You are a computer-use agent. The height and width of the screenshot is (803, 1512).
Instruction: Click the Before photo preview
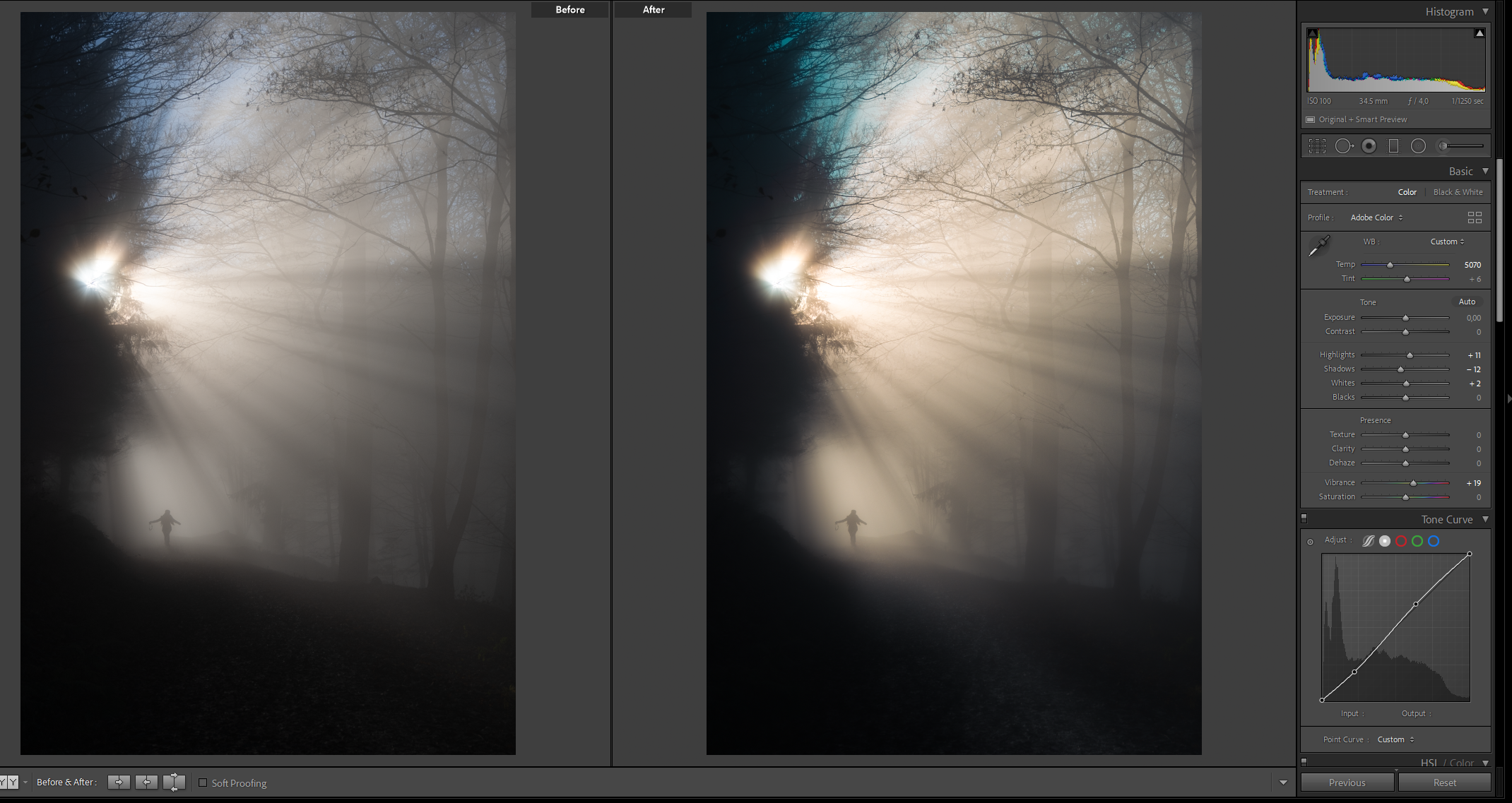tap(268, 383)
